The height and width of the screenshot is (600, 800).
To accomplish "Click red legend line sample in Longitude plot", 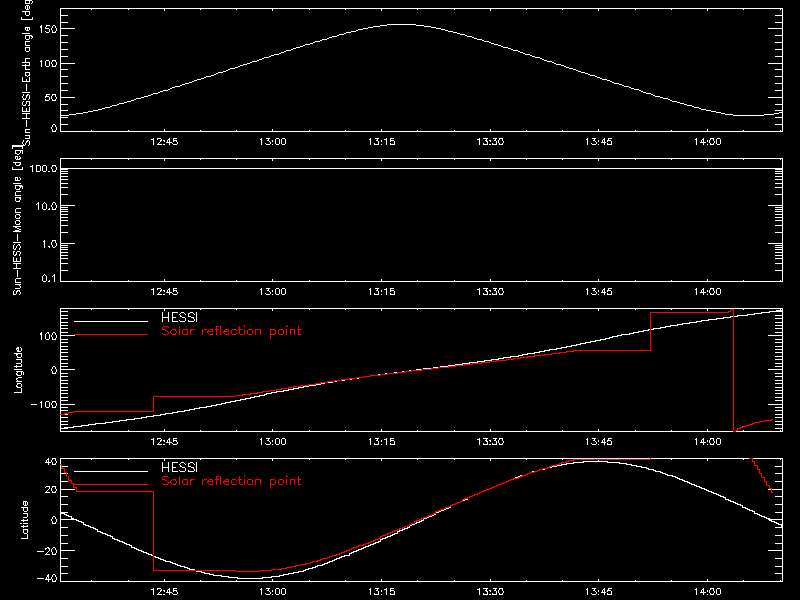I will click(111, 335).
